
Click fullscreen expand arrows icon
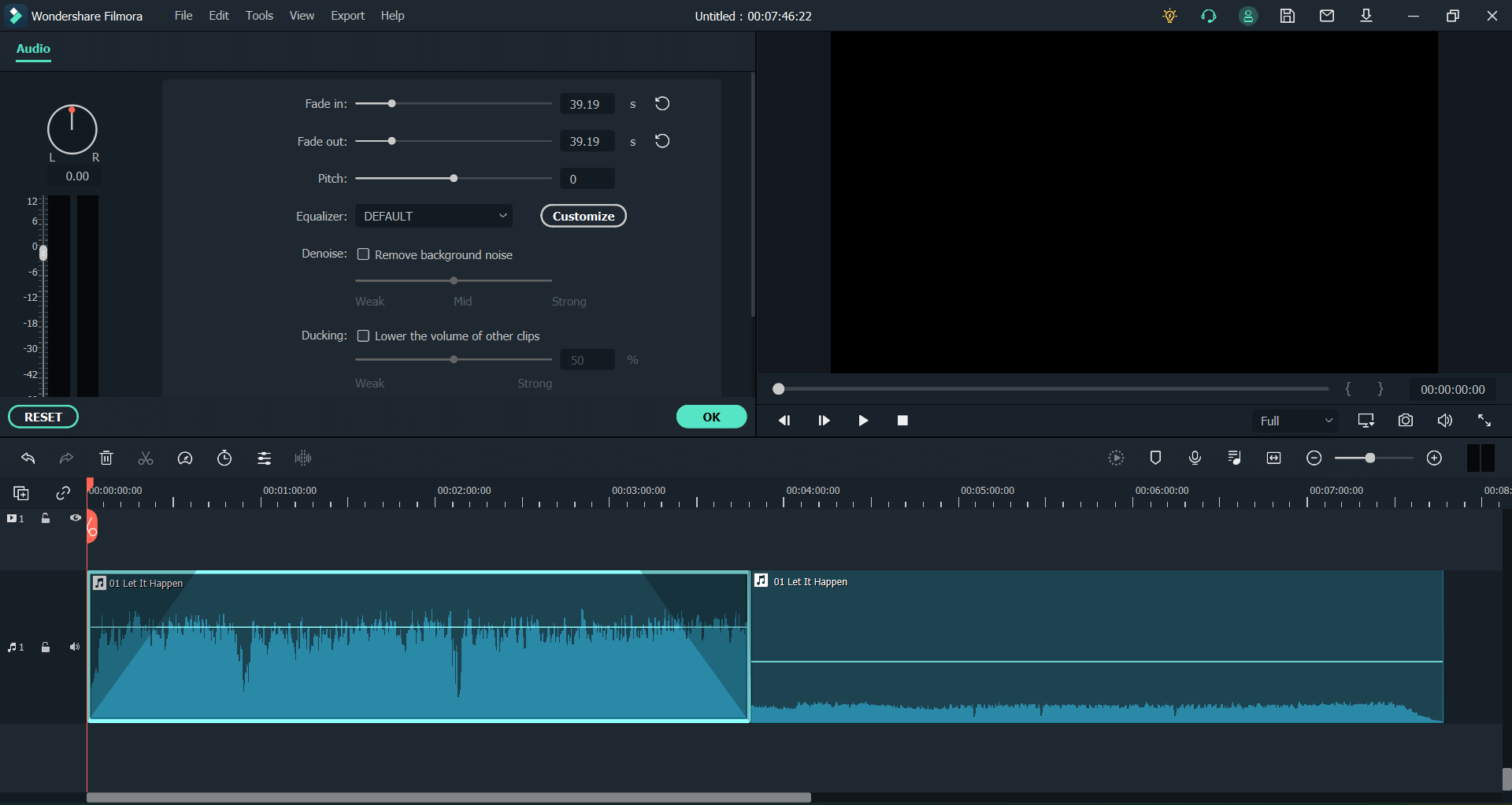(x=1484, y=421)
